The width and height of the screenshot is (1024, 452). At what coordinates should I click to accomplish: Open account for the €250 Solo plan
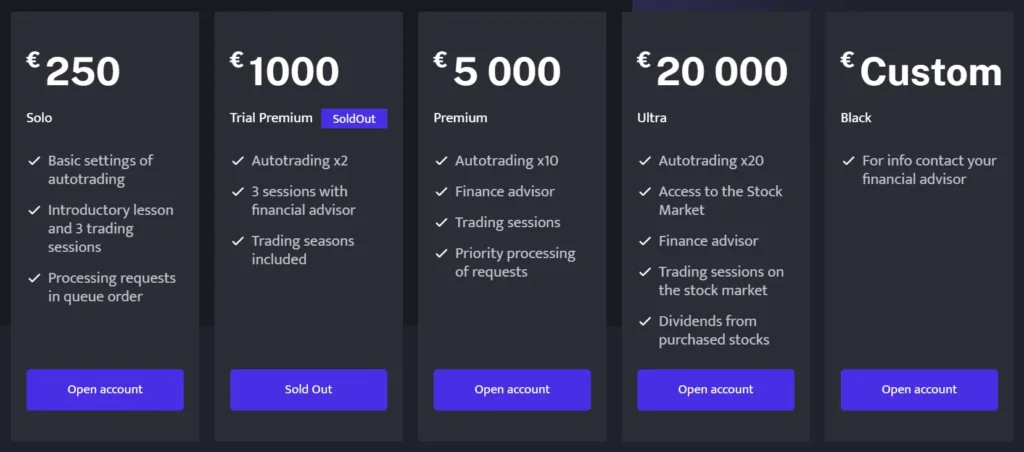[105, 390]
